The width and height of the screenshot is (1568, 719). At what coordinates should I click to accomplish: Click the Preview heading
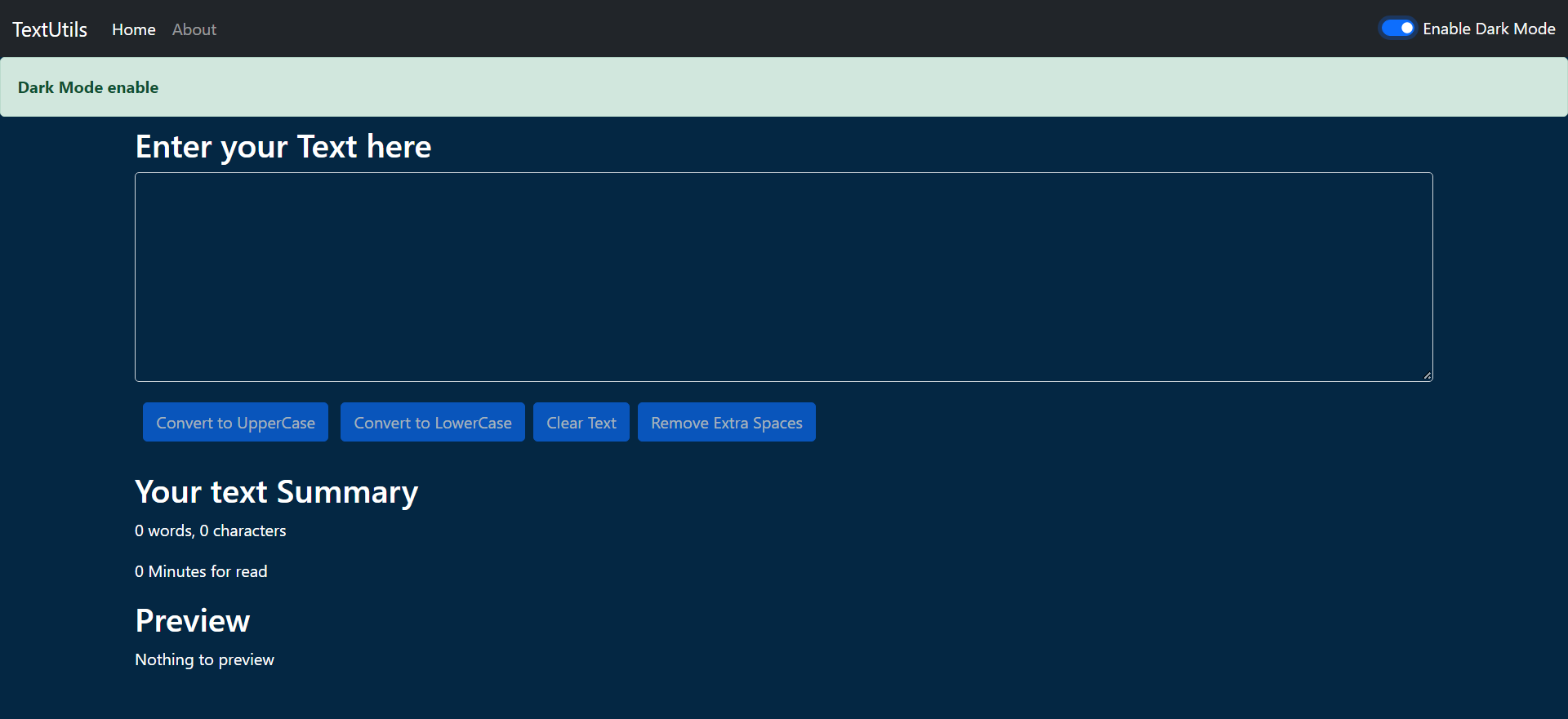click(x=193, y=621)
